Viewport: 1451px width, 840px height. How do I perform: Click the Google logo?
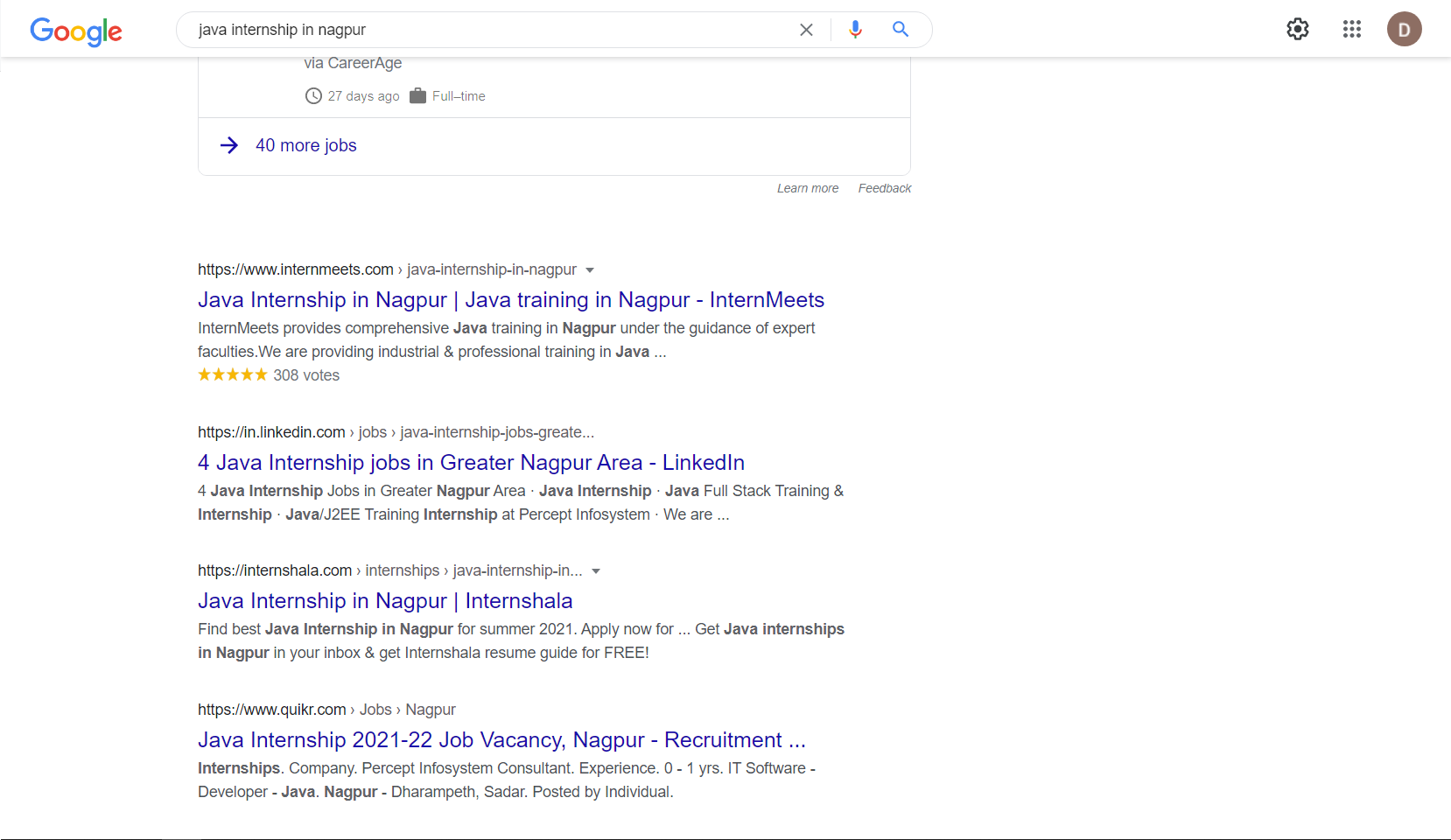tap(76, 31)
